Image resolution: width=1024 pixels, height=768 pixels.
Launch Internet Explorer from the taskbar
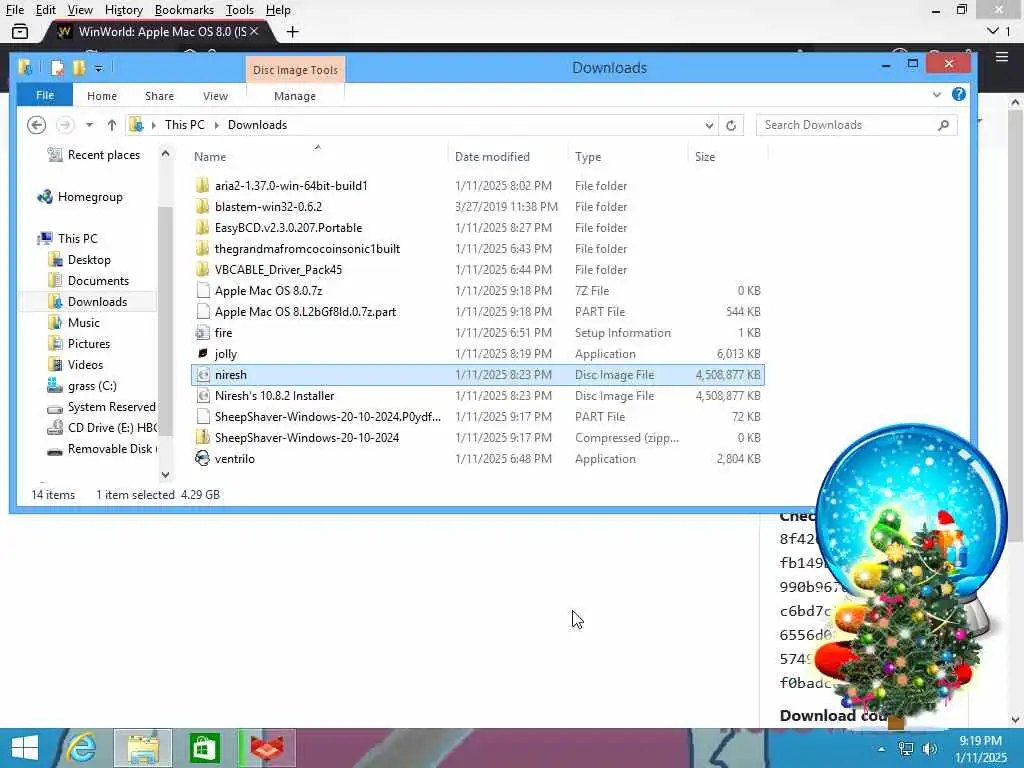click(x=81, y=748)
